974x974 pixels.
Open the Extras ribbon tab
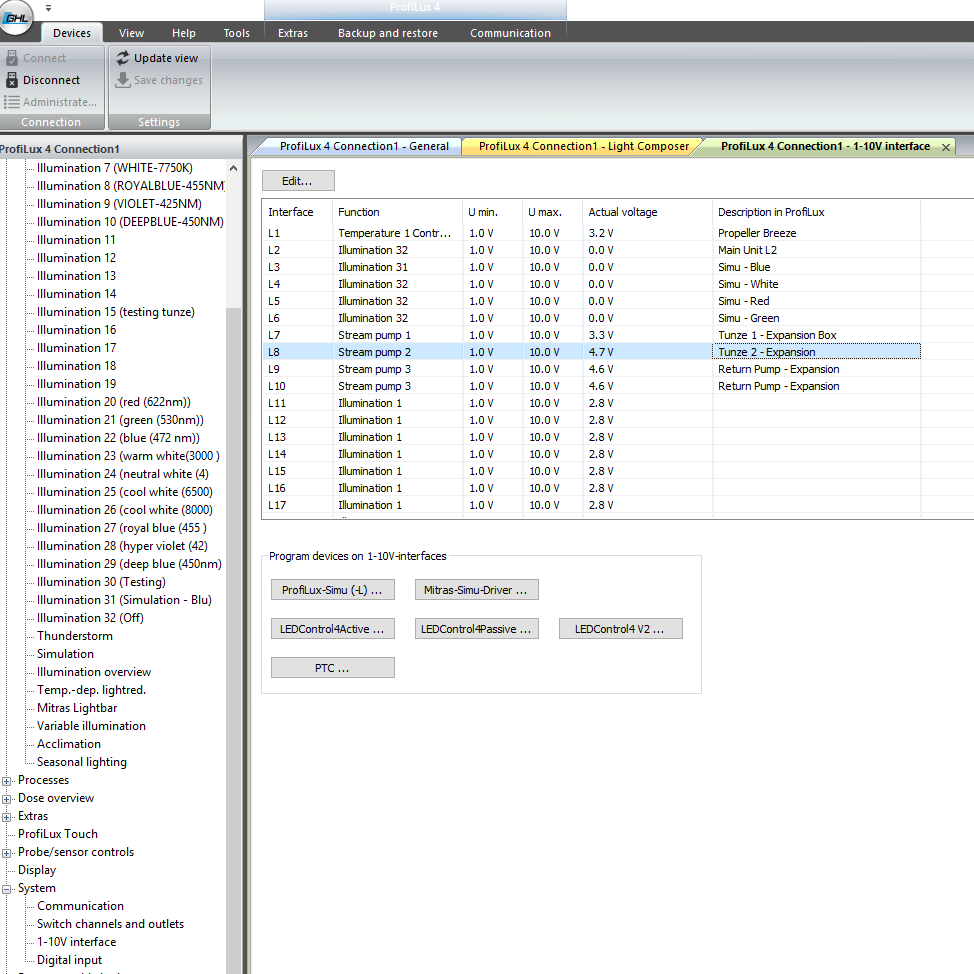(293, 33)
